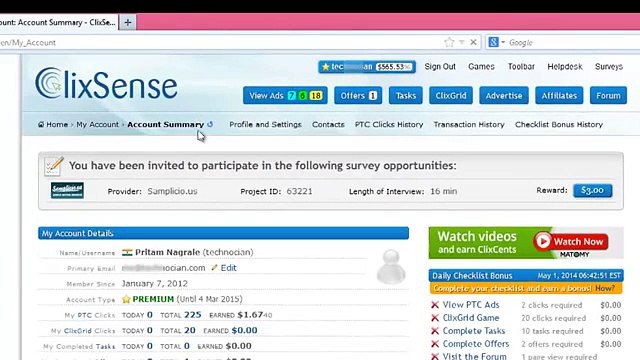This screenshot has width=640, height=360.
Task: Click red X beside Complete Offers
Action: tap(435, 344)
